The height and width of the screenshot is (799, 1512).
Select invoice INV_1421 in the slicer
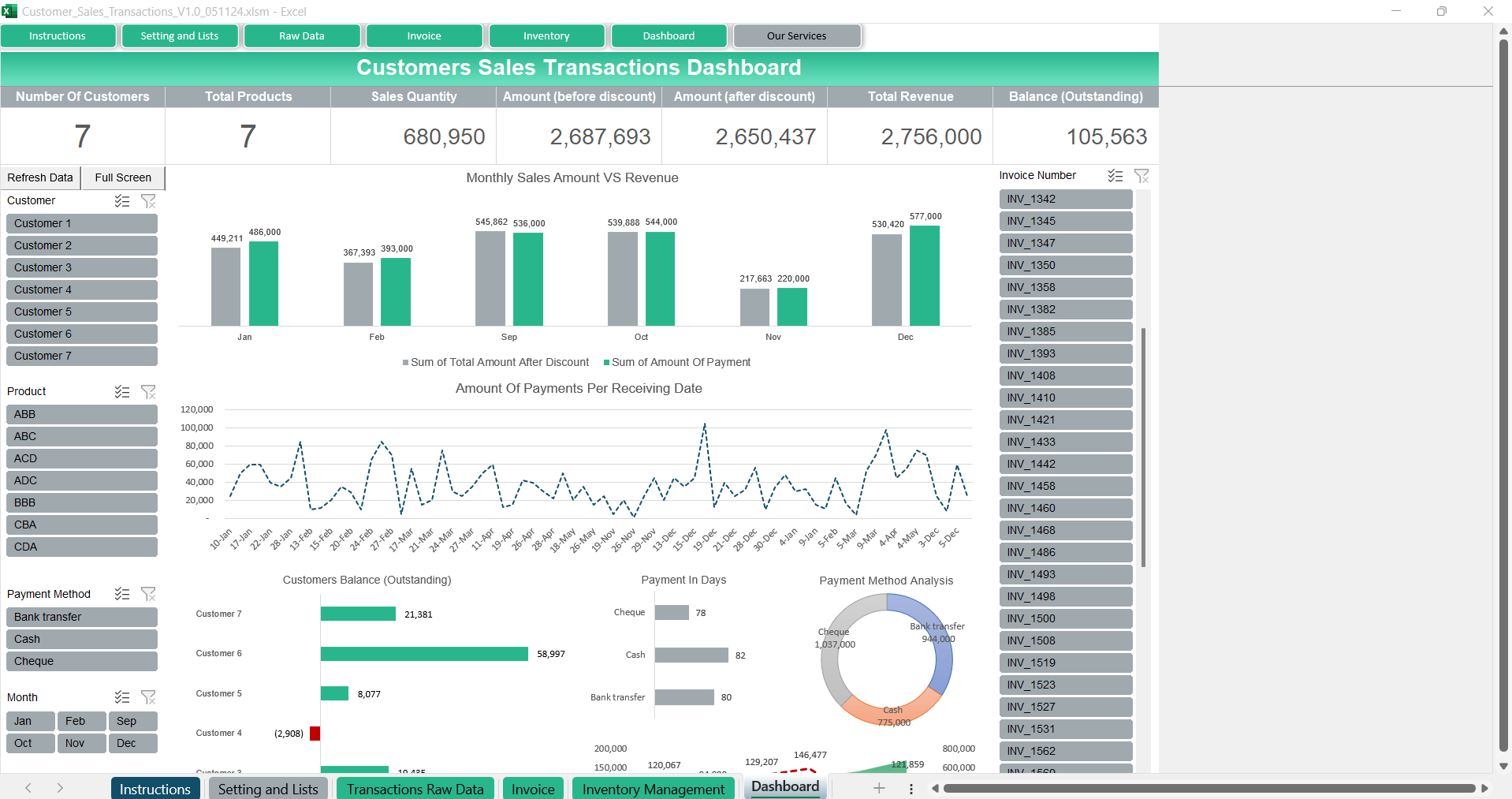point(1065,420)
